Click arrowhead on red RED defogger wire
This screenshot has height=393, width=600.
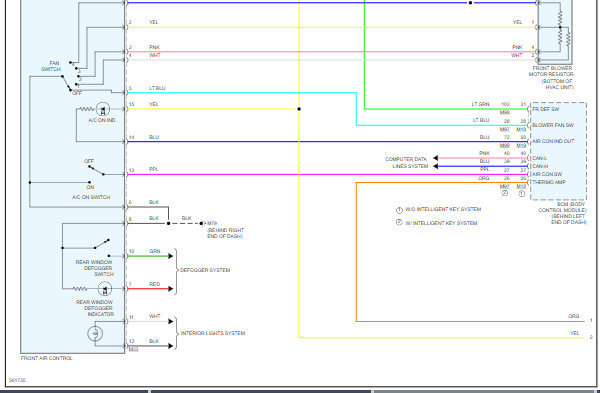pyautogui.click(x=171, y=289)
